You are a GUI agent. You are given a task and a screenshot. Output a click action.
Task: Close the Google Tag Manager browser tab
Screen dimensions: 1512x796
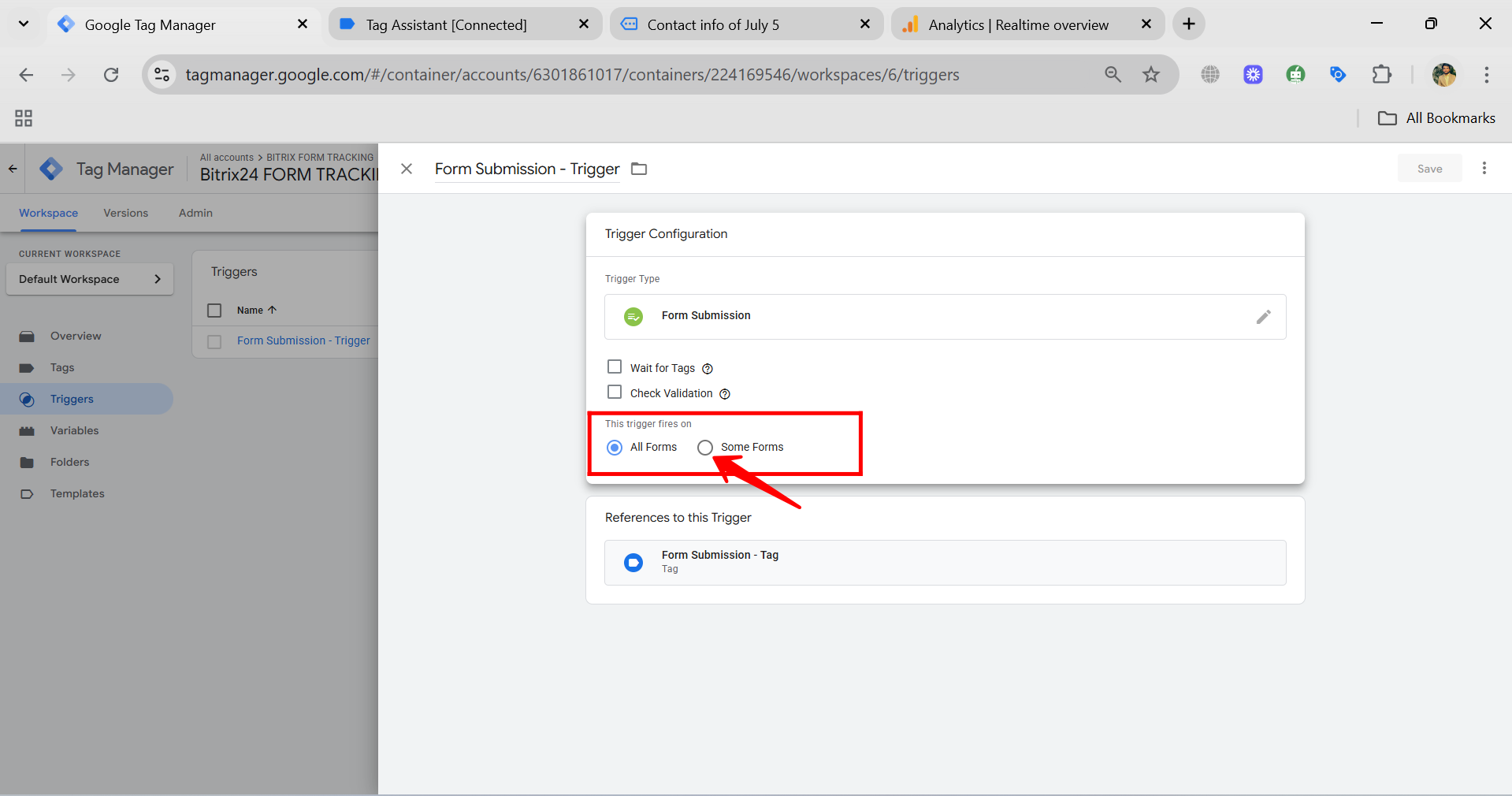tap(303, 24)
